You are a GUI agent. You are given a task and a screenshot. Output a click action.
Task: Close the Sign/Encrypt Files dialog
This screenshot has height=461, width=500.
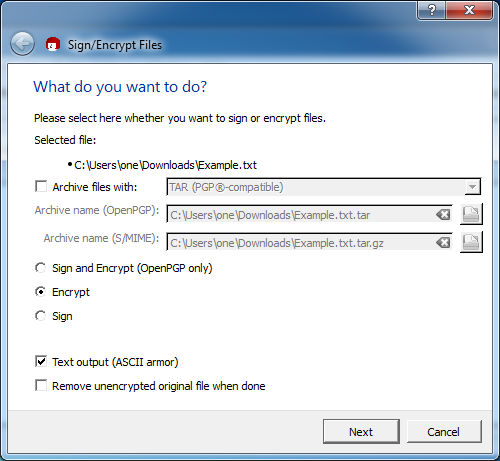[469, 10]
